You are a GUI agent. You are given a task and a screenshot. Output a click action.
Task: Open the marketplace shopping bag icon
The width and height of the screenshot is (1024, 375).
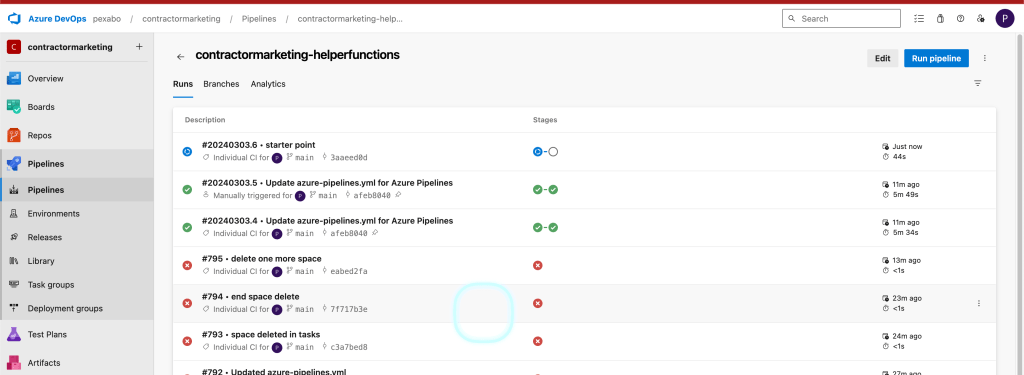click(x=940, y=19)
